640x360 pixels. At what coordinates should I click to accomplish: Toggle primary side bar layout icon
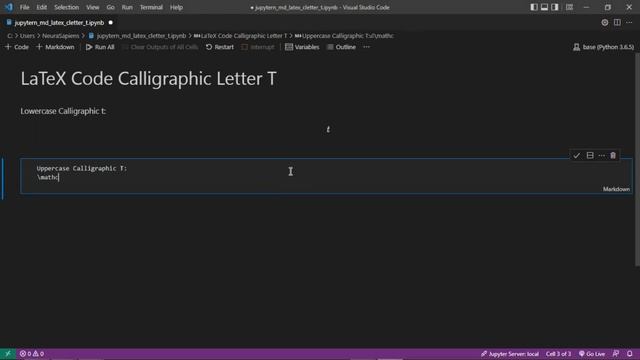coord(534,7)
